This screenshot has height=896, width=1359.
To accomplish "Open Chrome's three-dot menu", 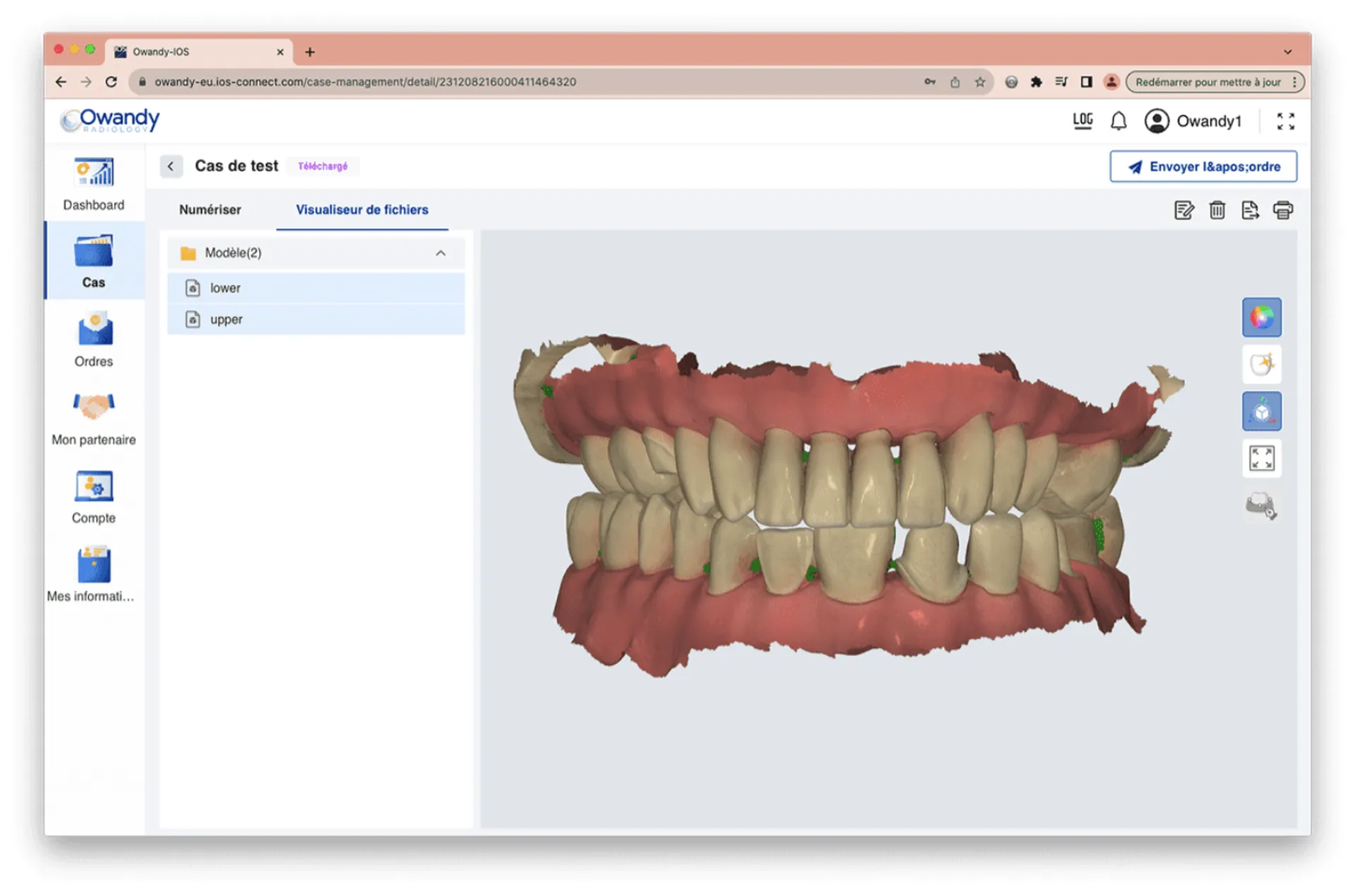I will pos(1295,81).
